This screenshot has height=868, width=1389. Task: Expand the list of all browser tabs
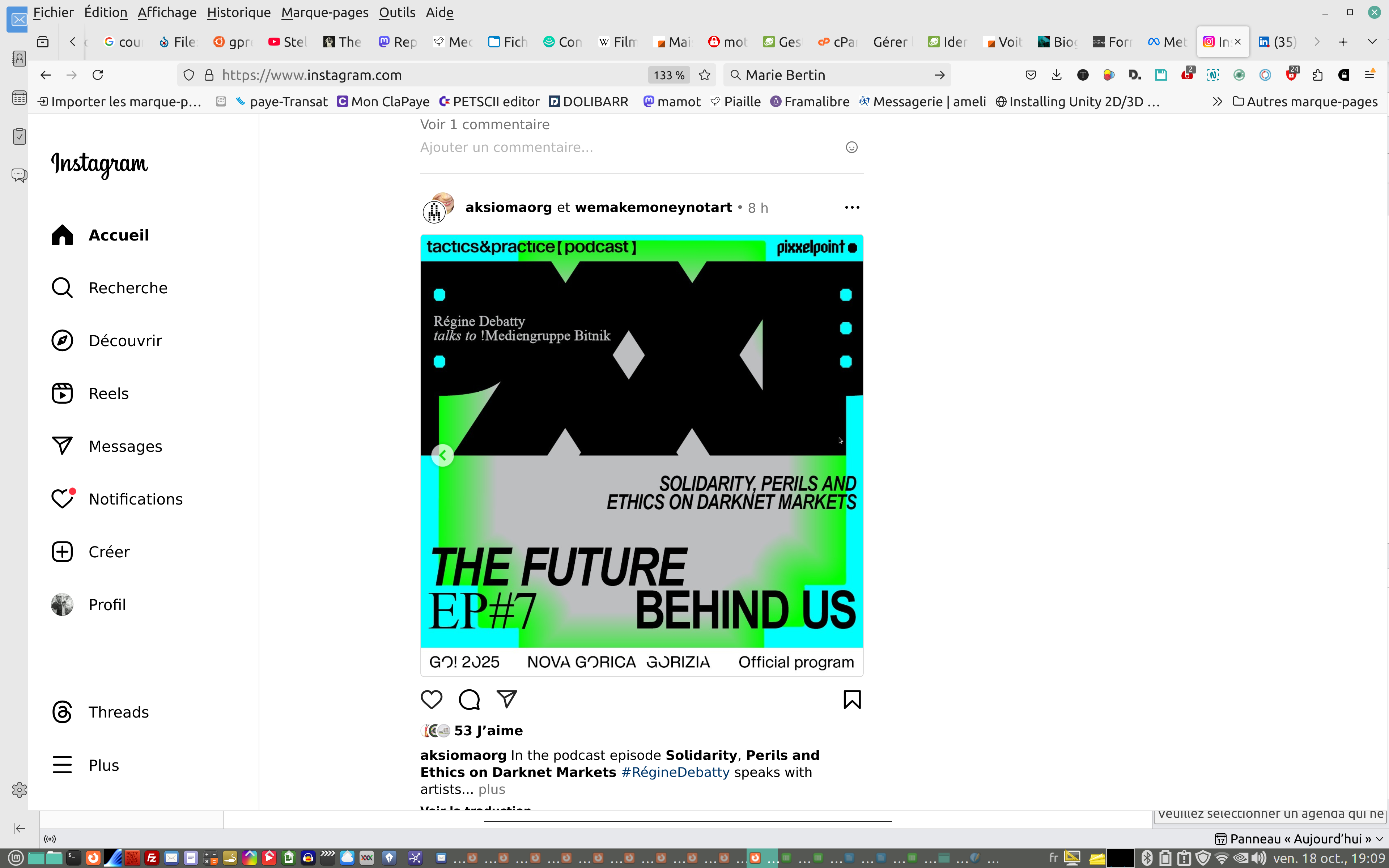tap(1372, 42)
